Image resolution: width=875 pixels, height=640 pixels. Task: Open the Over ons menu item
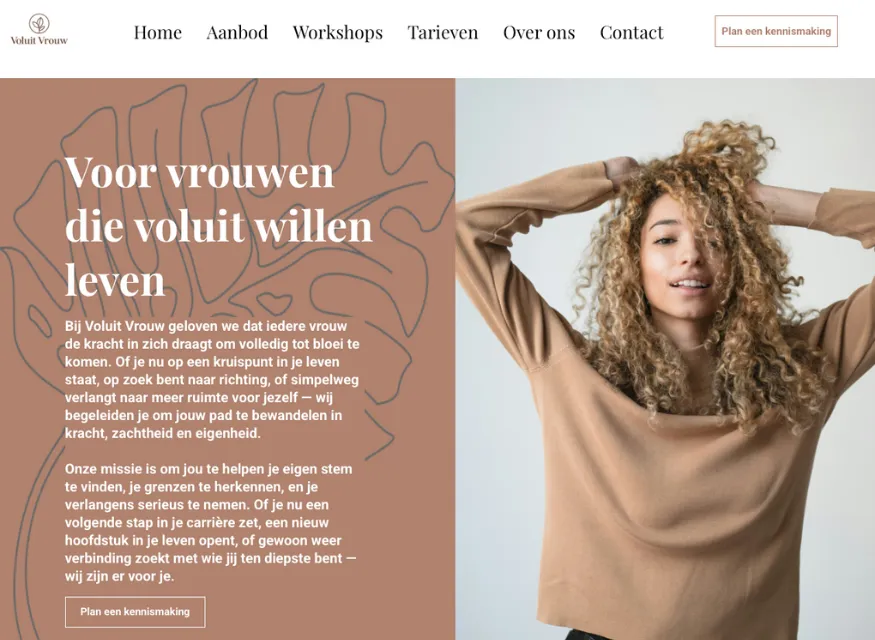click(x=539, y=32)
